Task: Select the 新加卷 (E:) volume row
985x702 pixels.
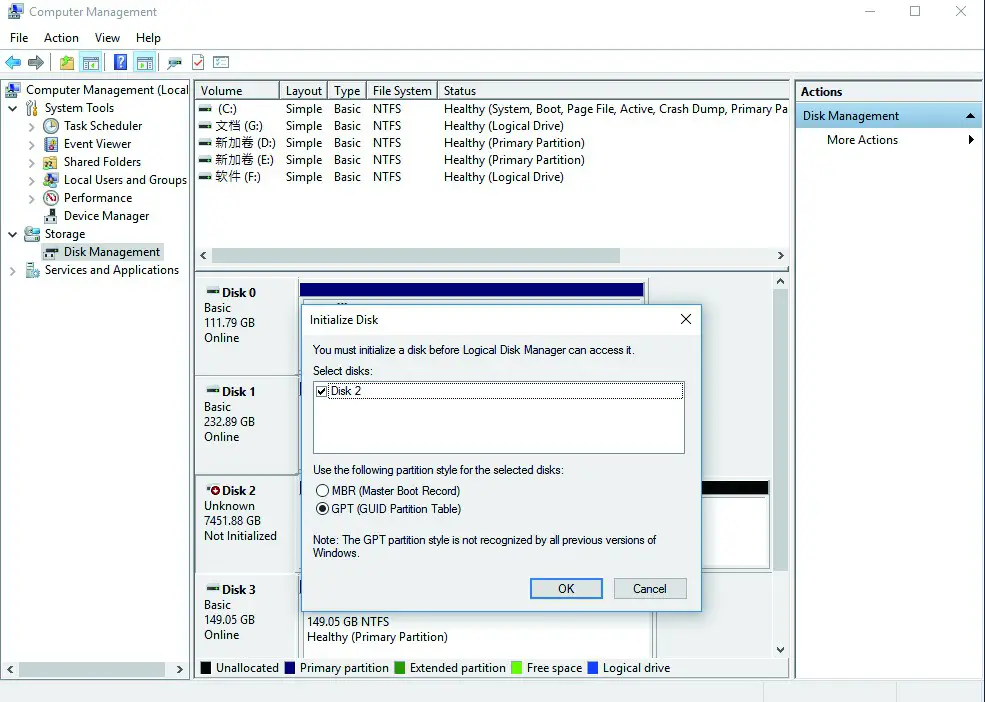Action: click(491, 160)
